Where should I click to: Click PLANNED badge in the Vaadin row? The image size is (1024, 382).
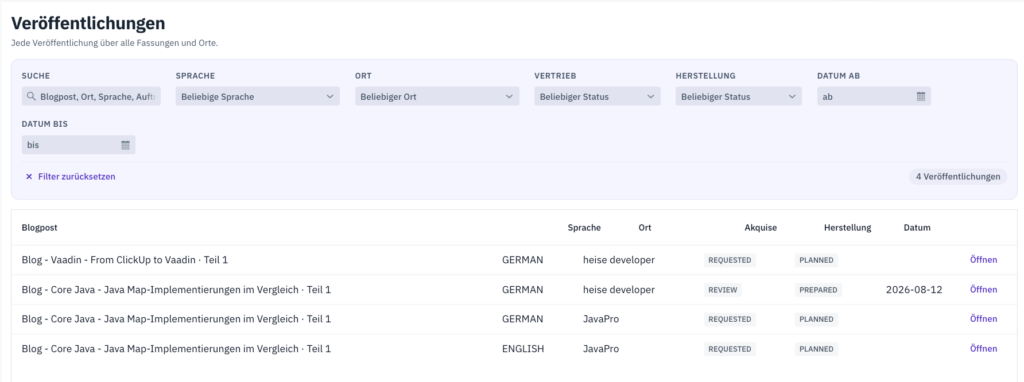816,260
